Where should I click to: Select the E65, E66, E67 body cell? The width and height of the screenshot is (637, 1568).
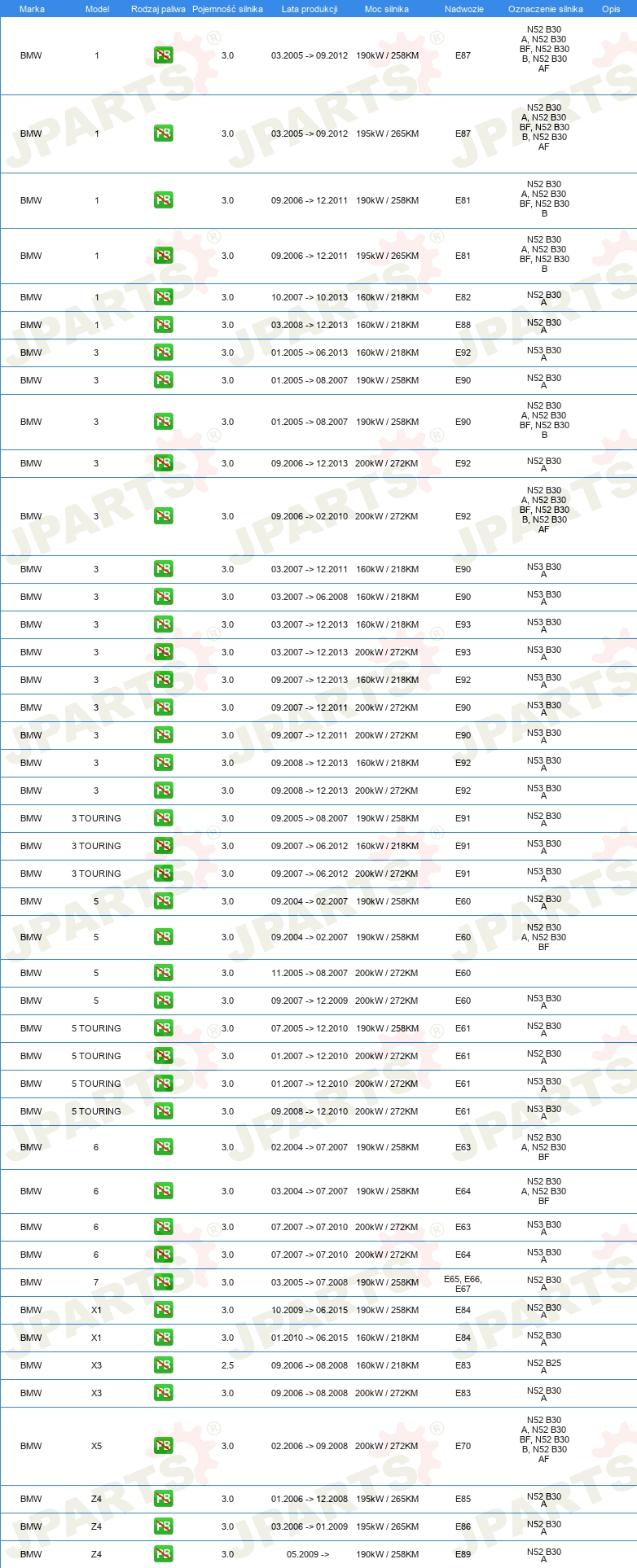pyautogui.click(x=463, y=1284)
